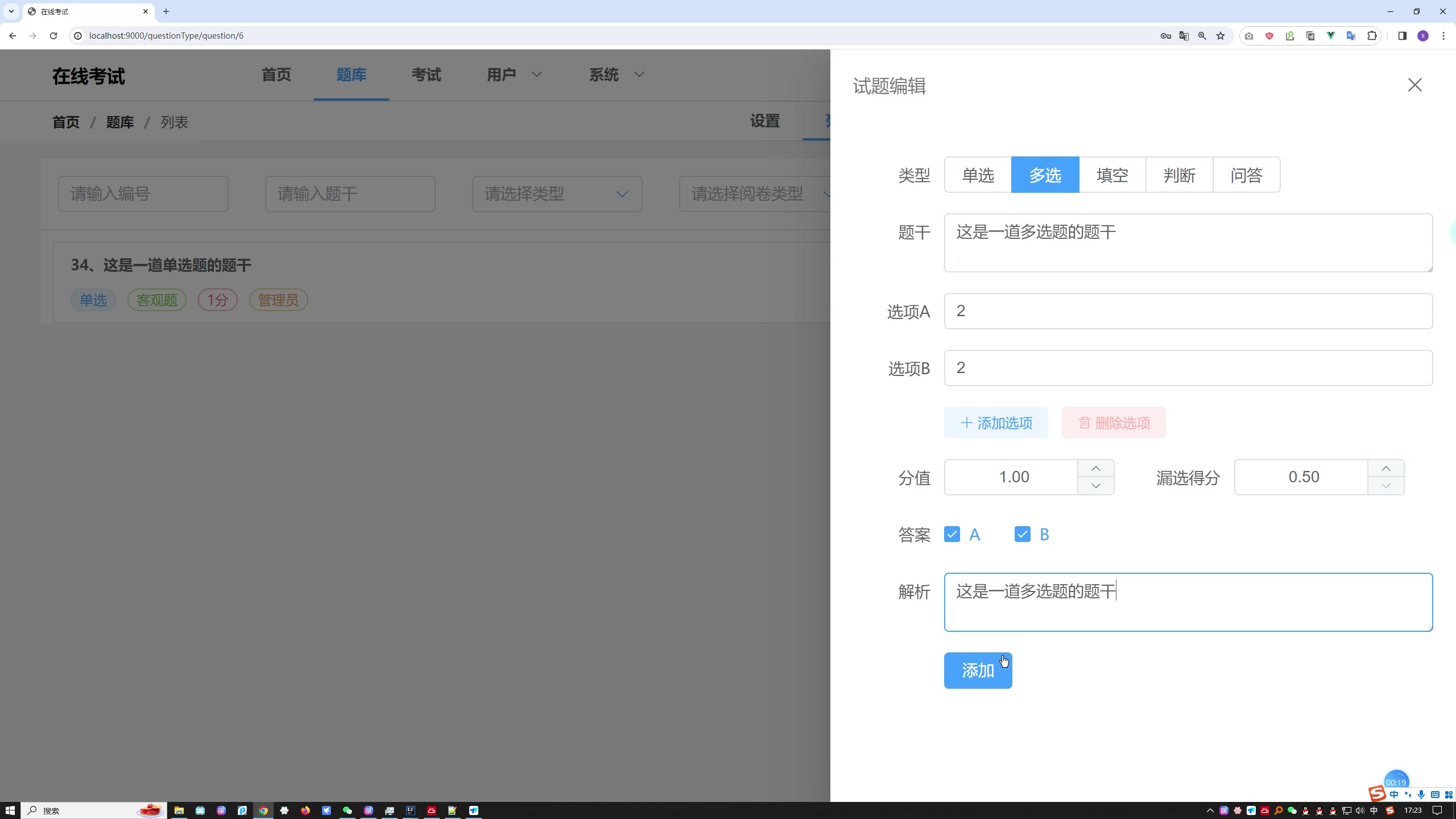Open Chrome's three-dot menu
Viewport: 1456px width, 819px height.
[x=1443, y=36]
